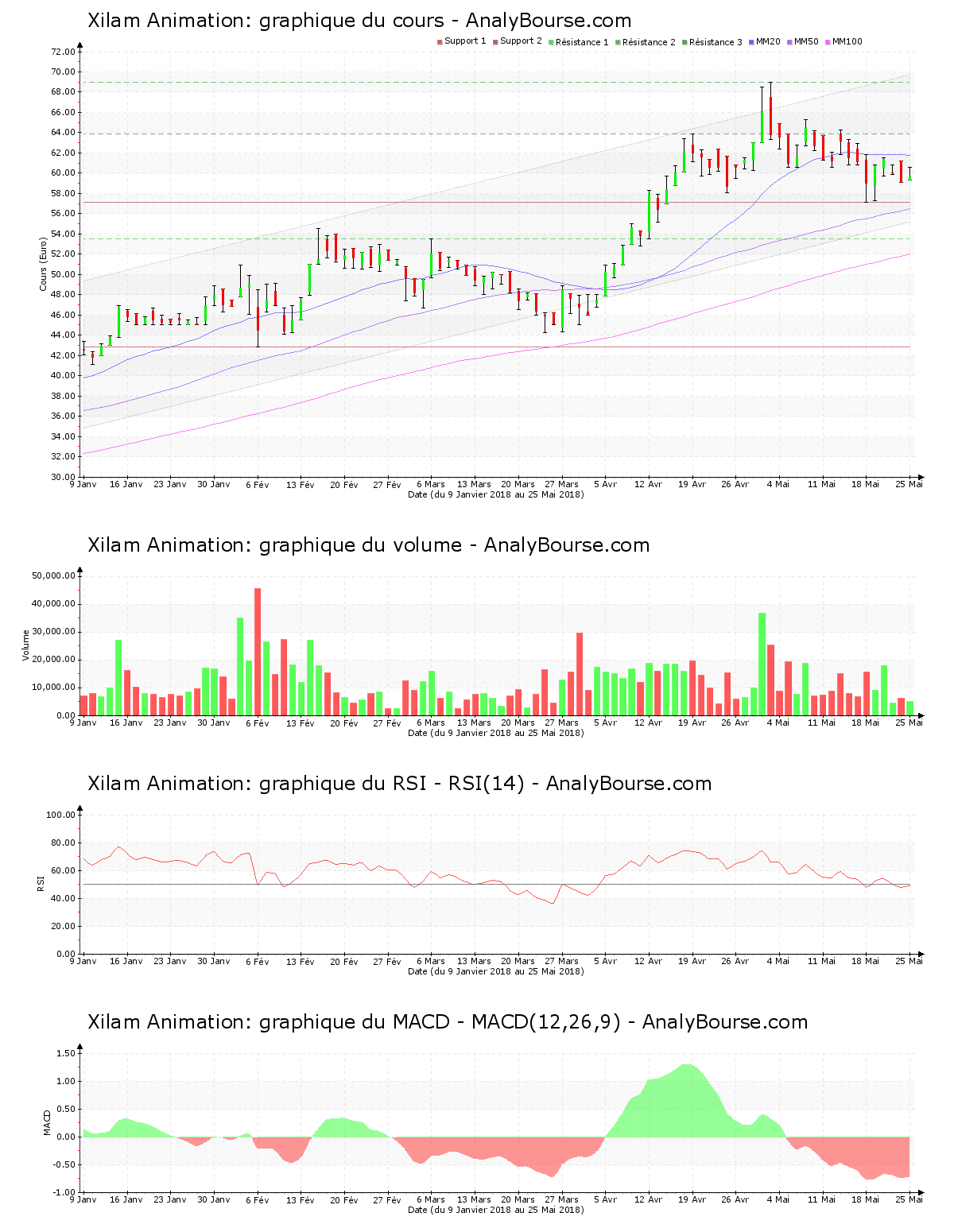Viewport: 954px width, 1232px height.
Task: Click the 10,000.00 value on volume axis
Action: 54,688
